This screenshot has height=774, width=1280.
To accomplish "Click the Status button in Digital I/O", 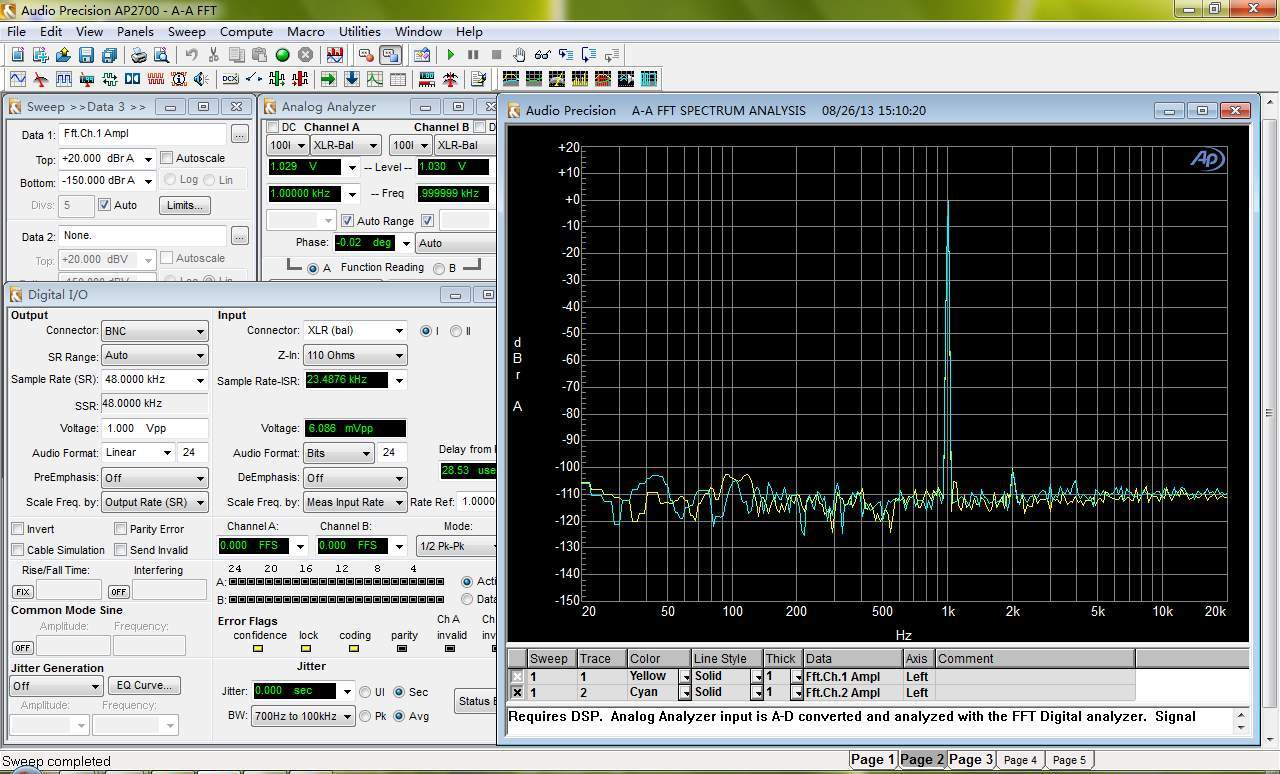I will (x=475, y=701).
